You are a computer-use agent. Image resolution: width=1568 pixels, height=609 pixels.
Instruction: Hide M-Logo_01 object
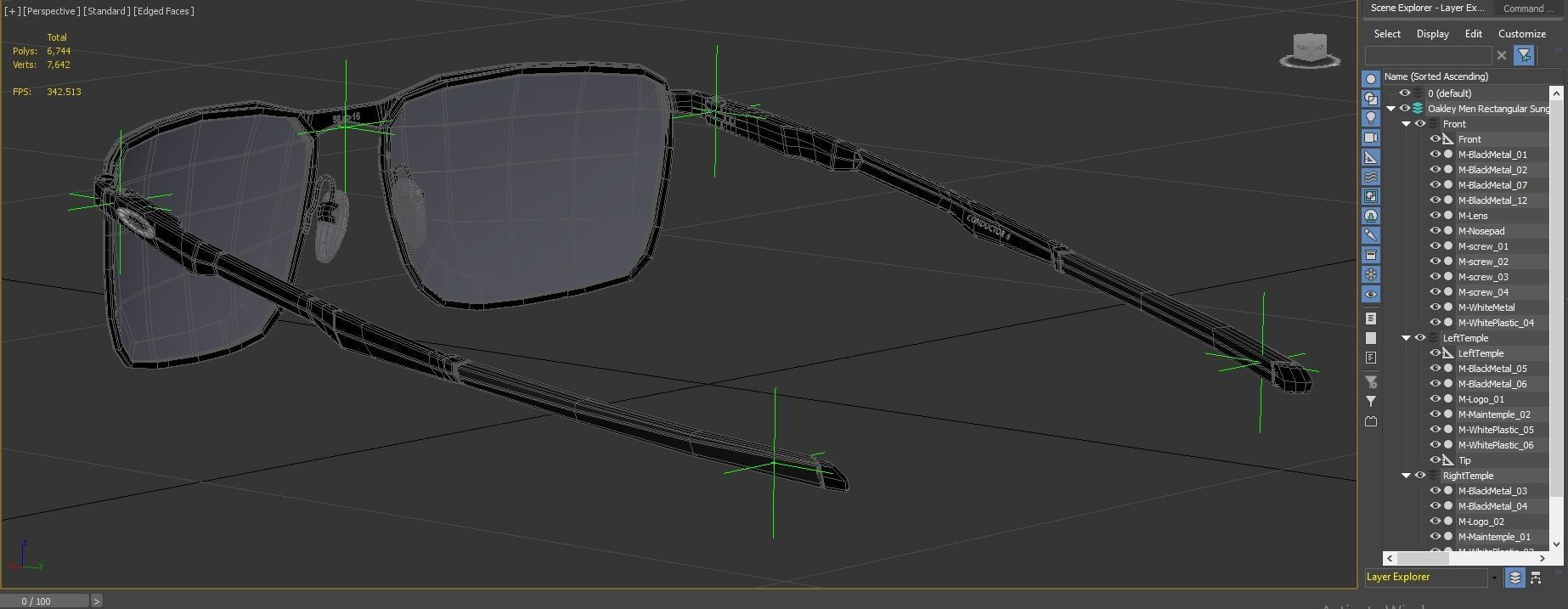coord(1435,399)
